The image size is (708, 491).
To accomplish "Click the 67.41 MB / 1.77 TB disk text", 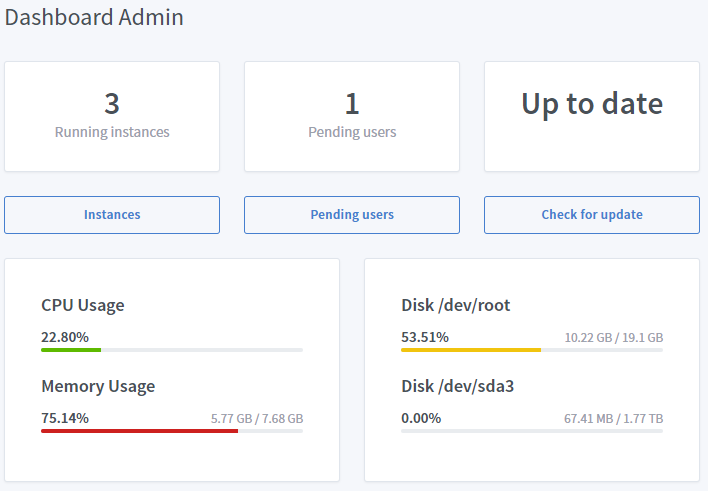I will click(x=613, y=419).
